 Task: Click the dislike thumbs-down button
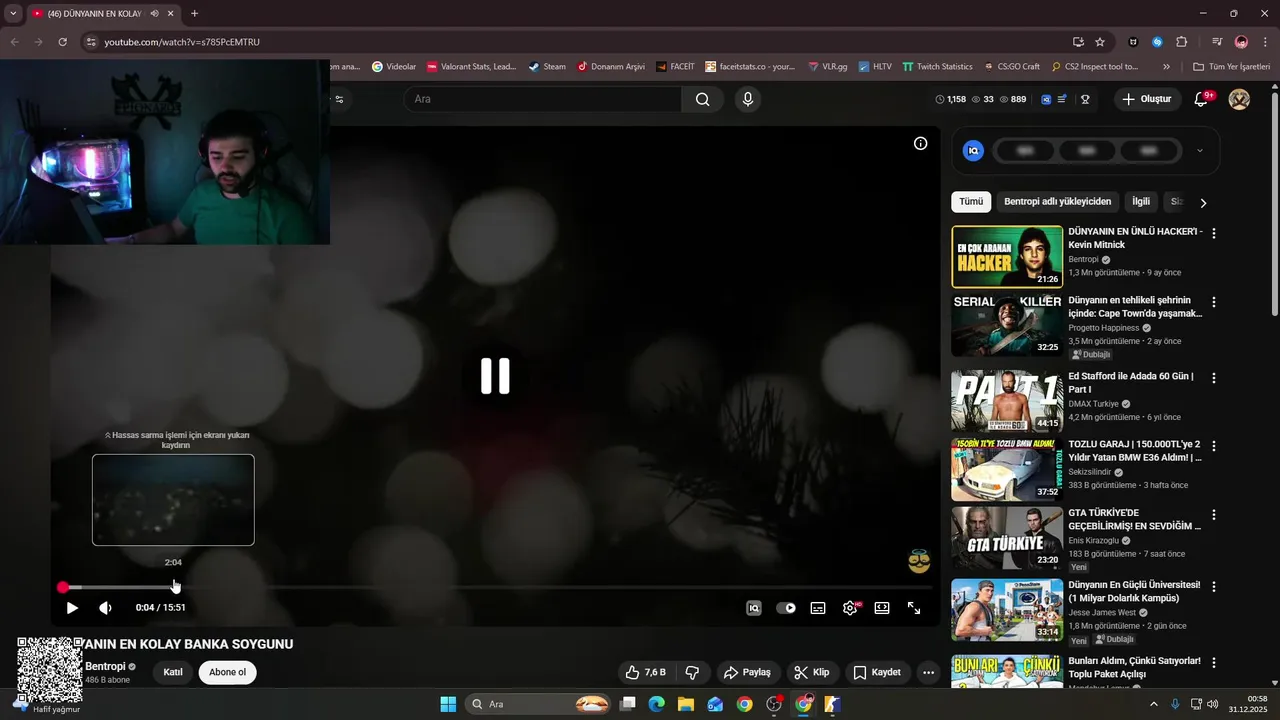(692, 672)
